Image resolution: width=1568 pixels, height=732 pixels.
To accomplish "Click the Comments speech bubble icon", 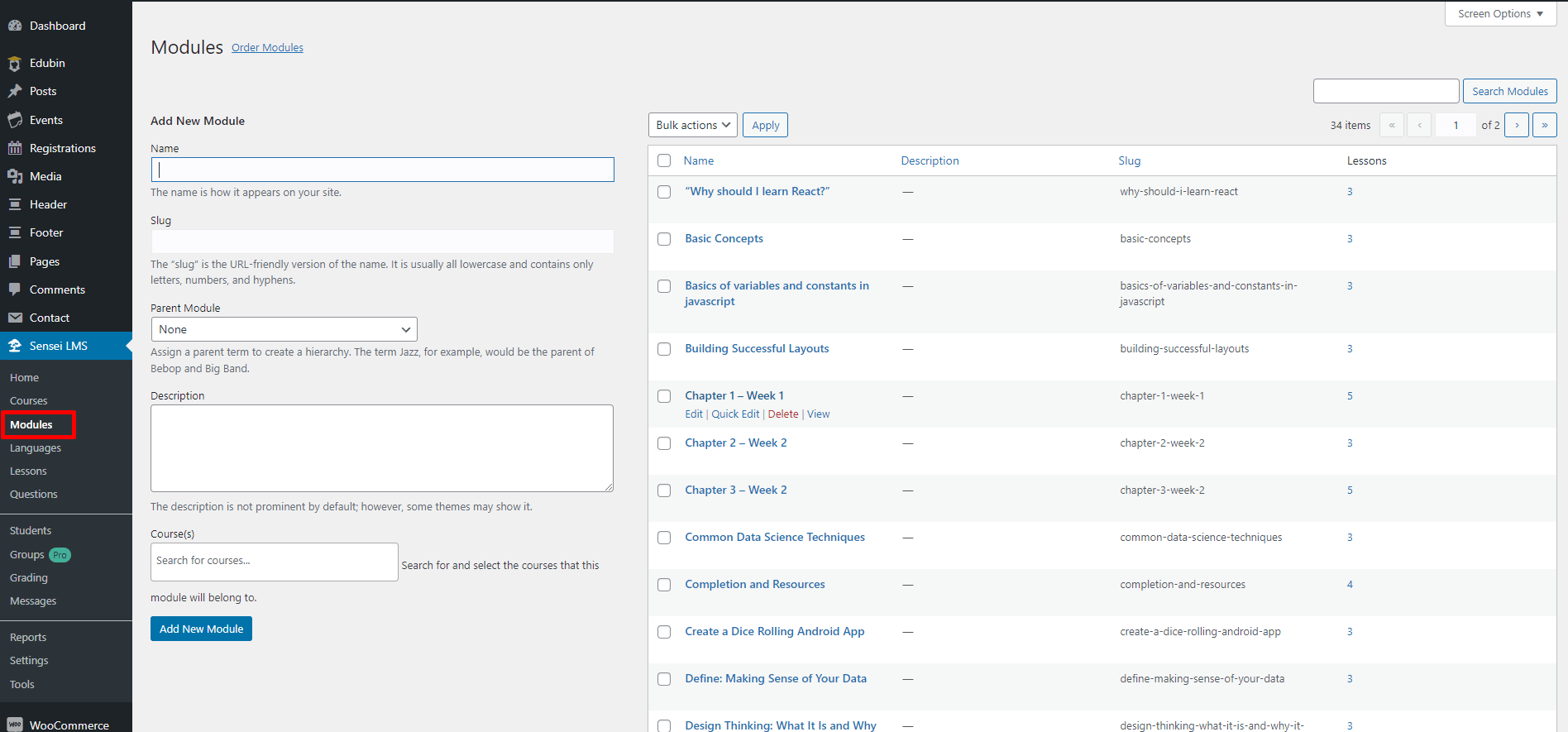I will pyautogui.click(x=15, y=289).
